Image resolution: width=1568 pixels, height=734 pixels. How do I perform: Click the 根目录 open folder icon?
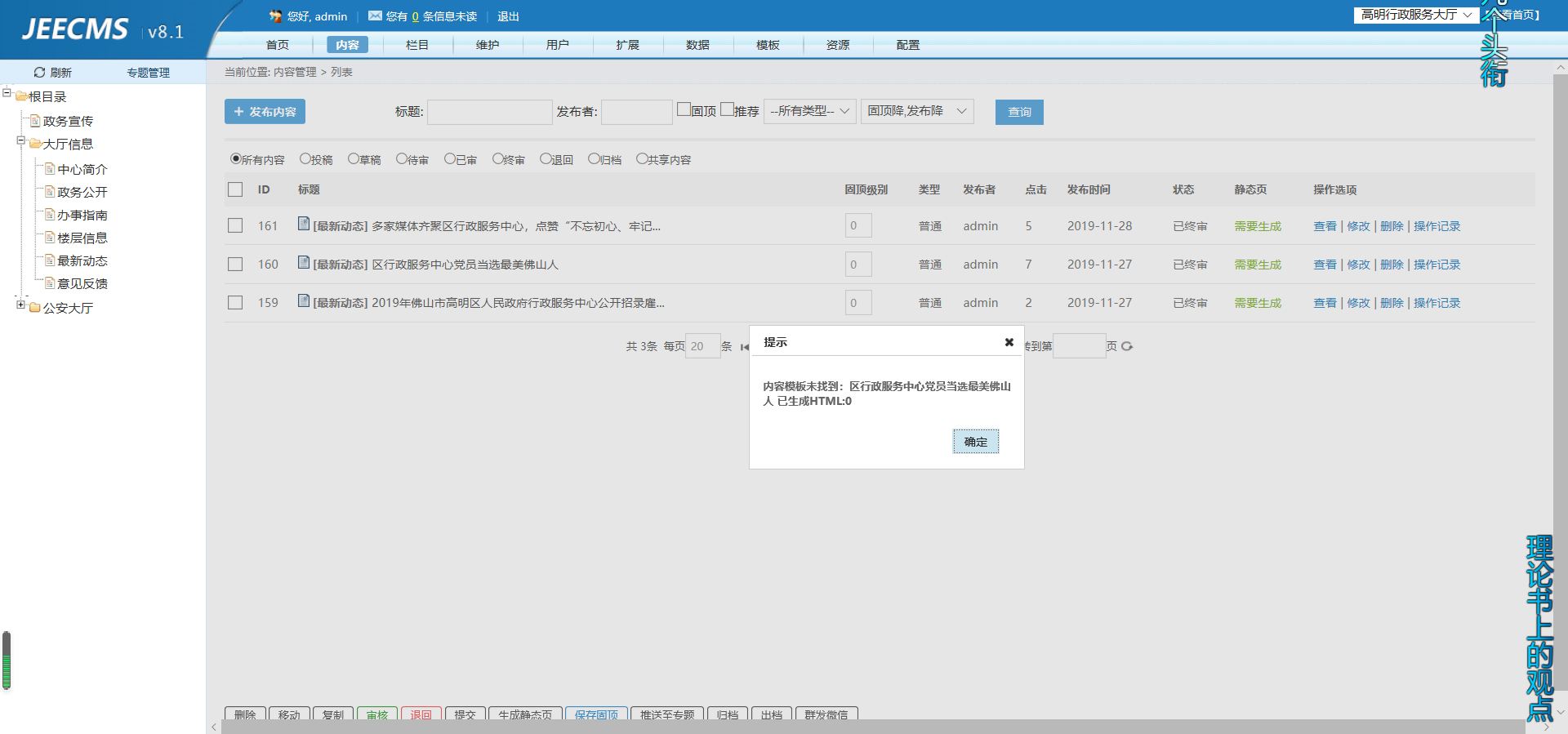tap(21, 97)
